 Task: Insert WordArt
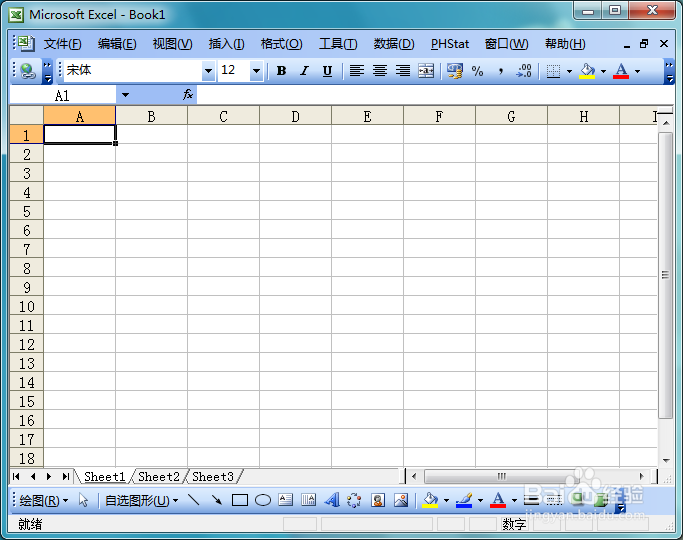coord(332,500)
